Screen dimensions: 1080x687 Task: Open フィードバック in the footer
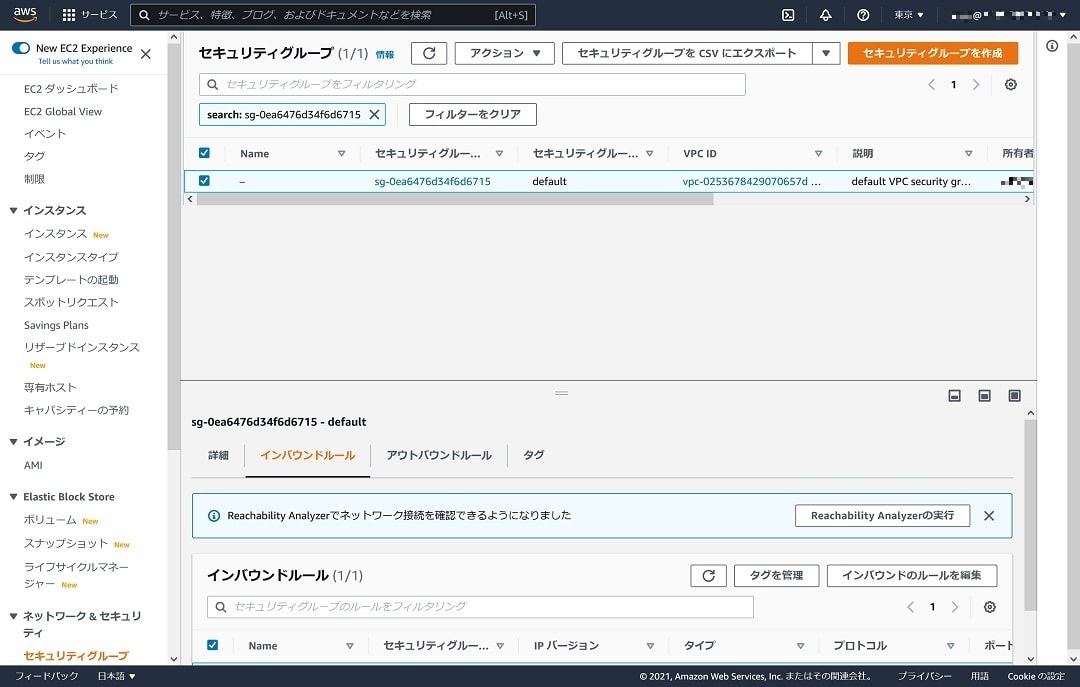point(46,676)
